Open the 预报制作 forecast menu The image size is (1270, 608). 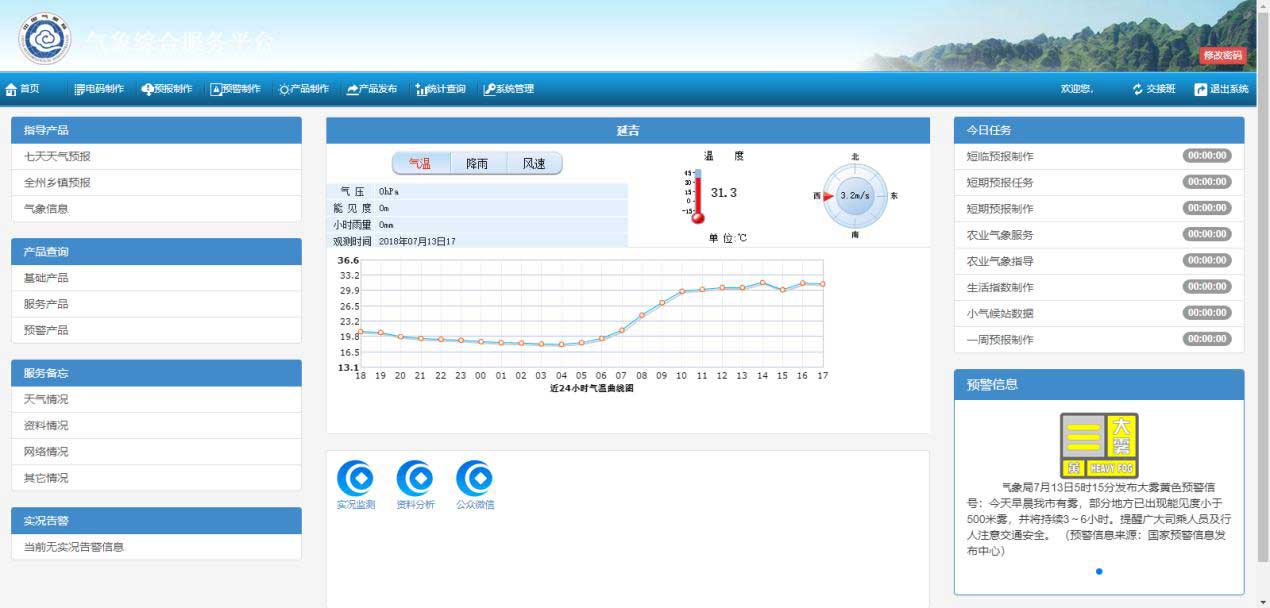point(167,89)
